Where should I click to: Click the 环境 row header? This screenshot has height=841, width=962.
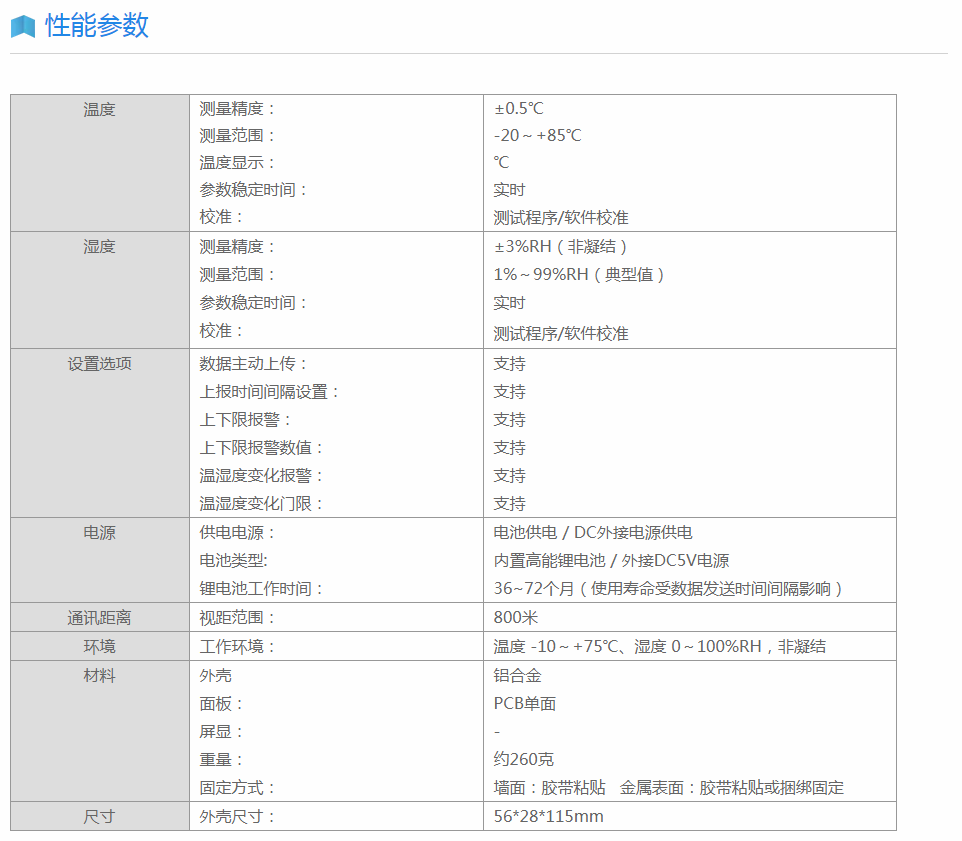pyautogui.click(x=99, y=646)
